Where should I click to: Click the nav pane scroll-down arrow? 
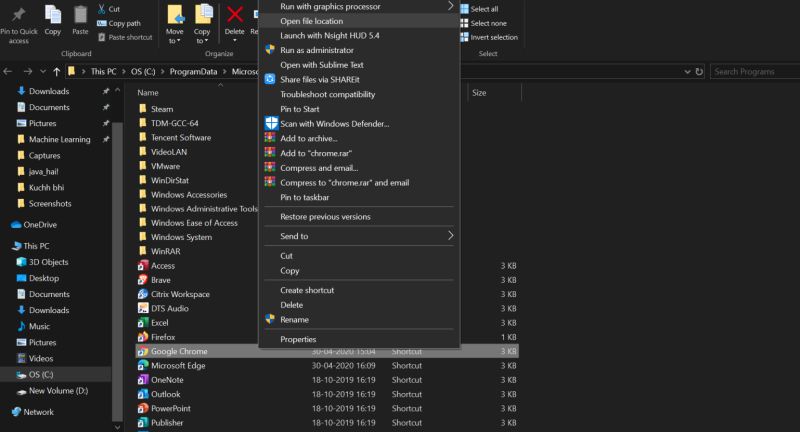click(117, 427)
